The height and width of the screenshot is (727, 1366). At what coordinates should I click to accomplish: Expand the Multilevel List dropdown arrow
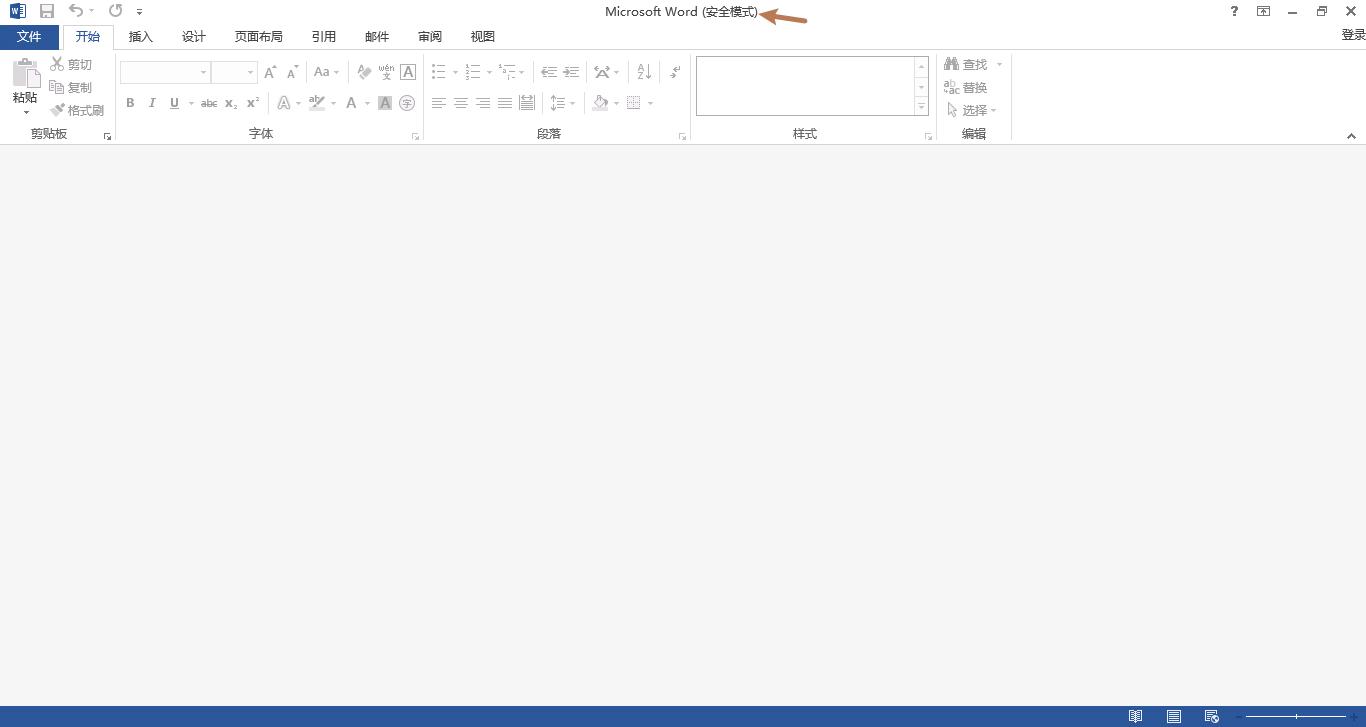point(521,72)
